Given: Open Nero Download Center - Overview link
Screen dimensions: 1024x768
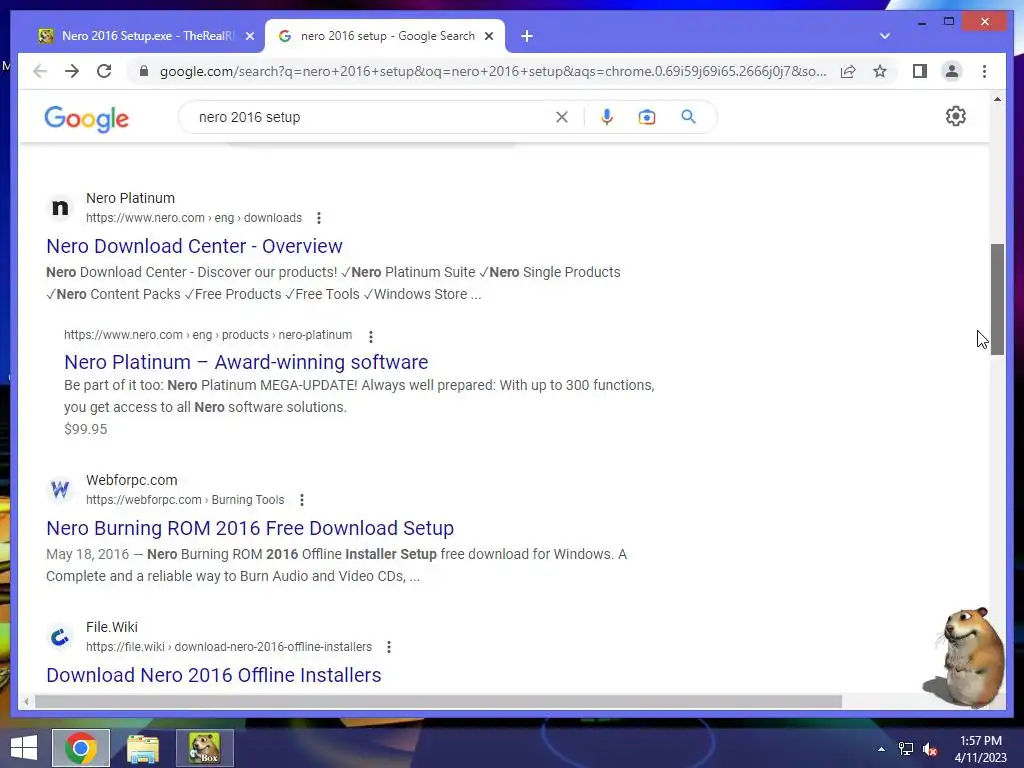Looking at the screenshot, I should click(194, 246).
